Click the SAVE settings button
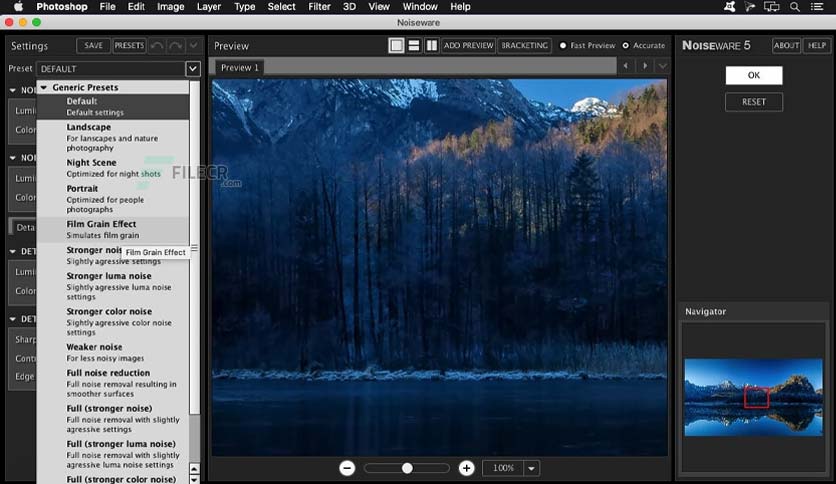Image resolution: width=836 pixels, height=484 pixels. pos(93,45)
